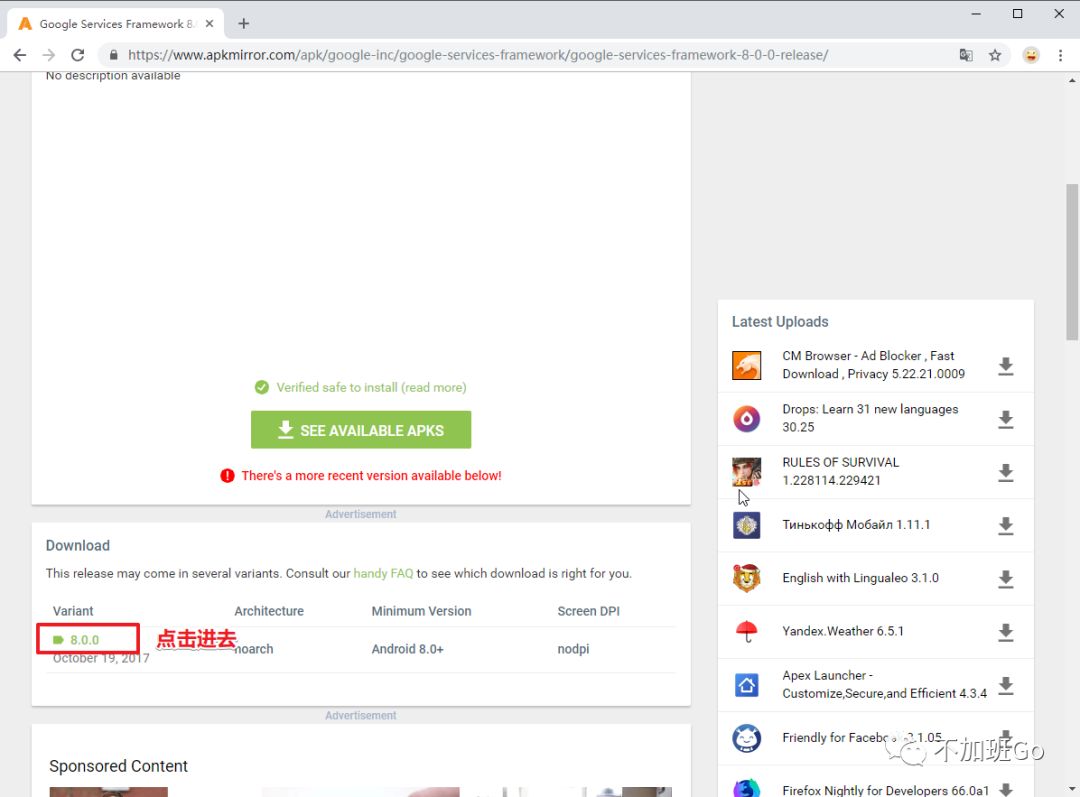
Task: Download Drops: Learn 31 new languages
Action: coord(1006,419)
